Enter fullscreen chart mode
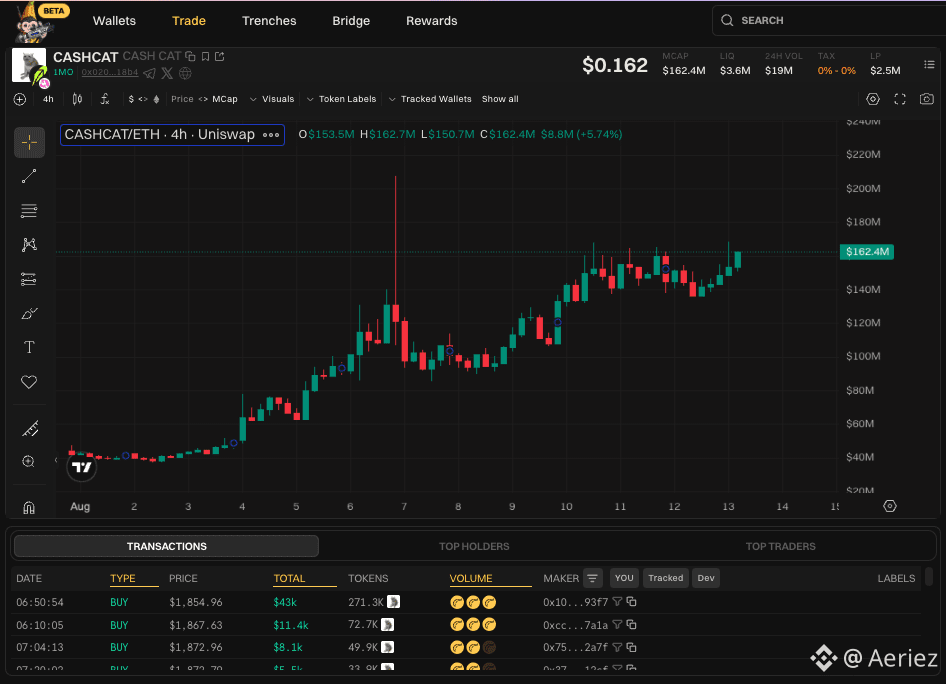Viewport: 946px width, 684px height. pos(900,99)
